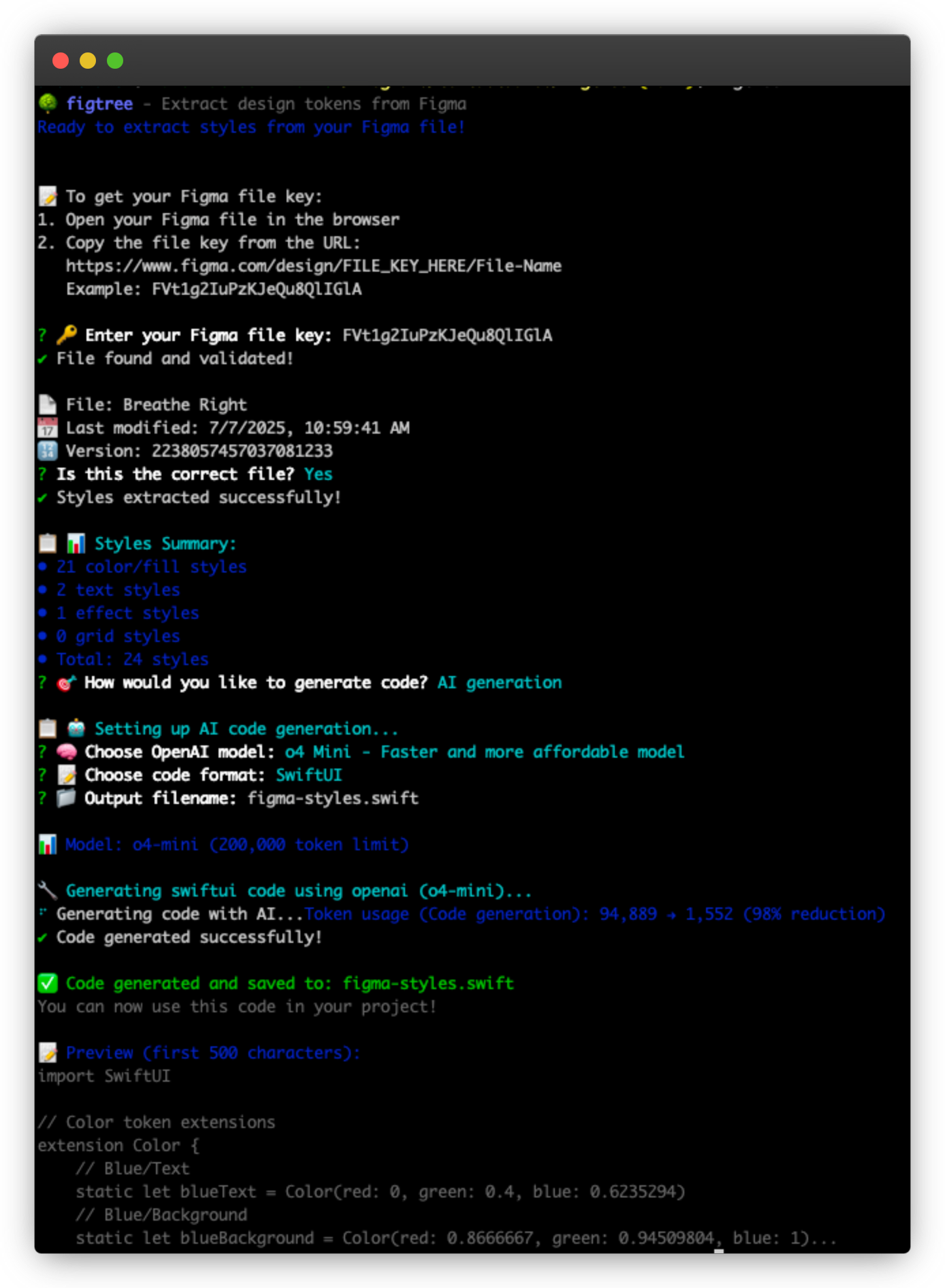
Task: Click the page icon next to 'File: Breathe Right'
Action: pos(48,404)
